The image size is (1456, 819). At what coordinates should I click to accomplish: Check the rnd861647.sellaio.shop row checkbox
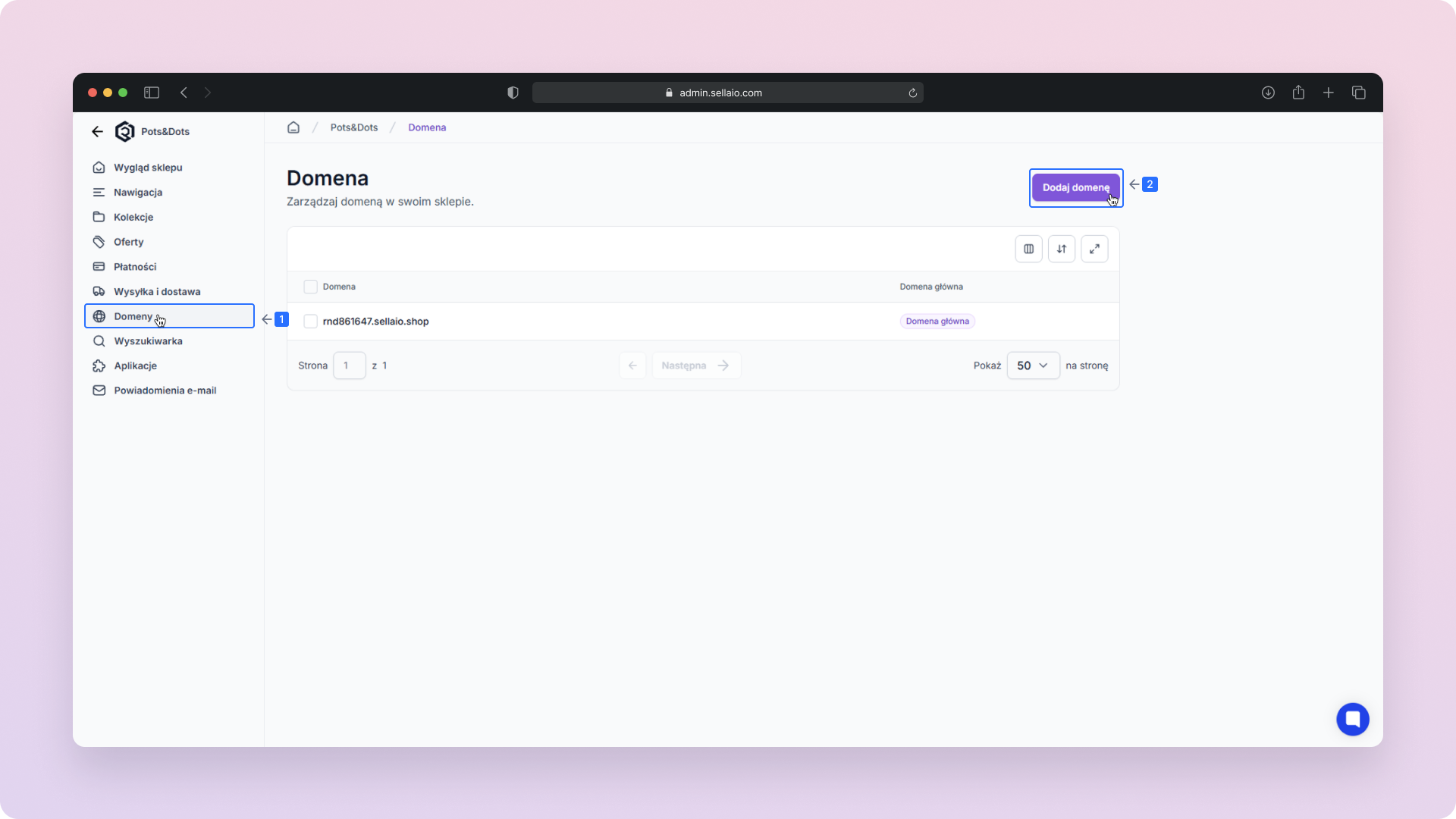point(310,322)
